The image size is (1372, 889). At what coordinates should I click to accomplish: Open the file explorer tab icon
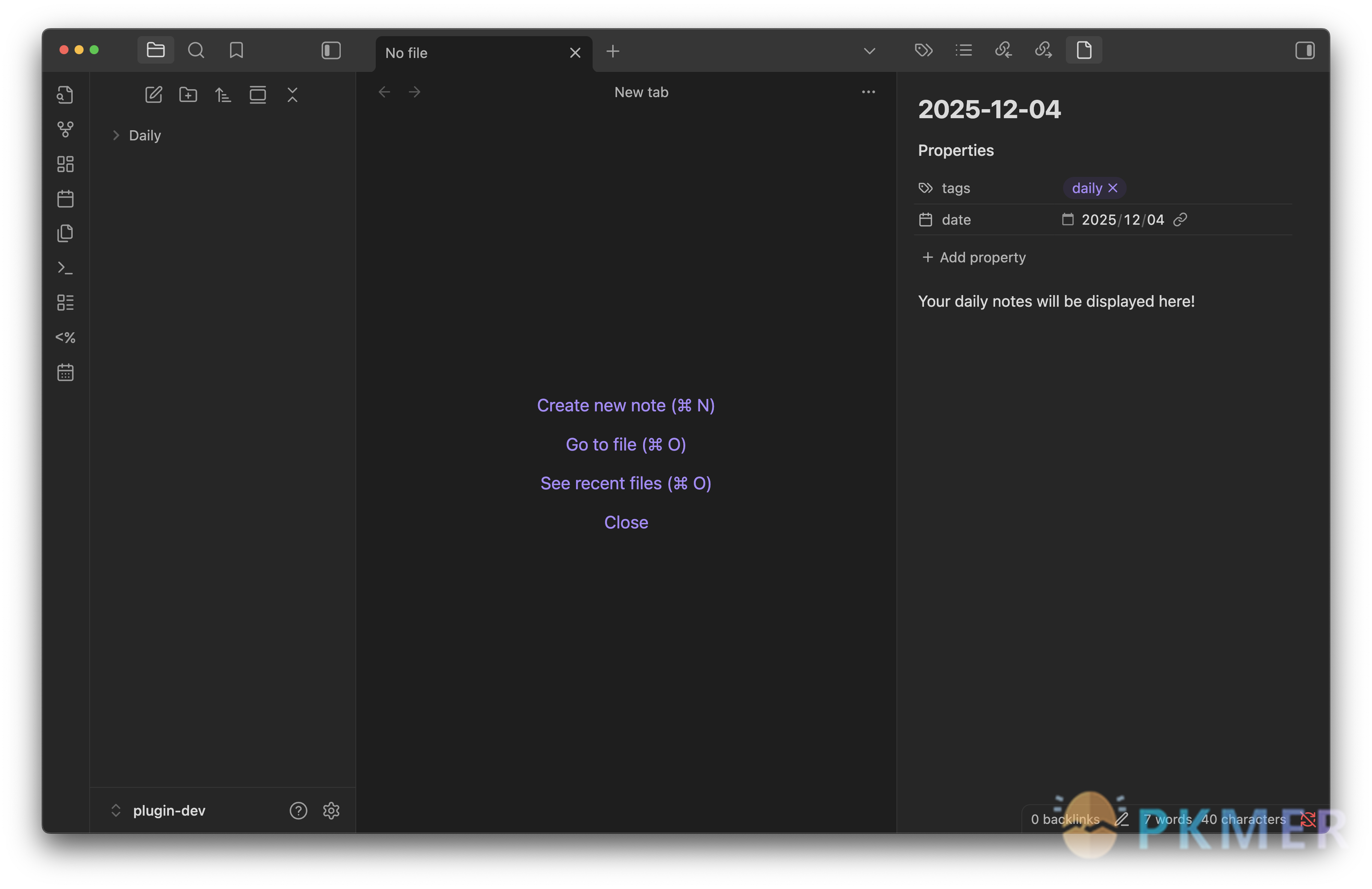click(155, 51)
